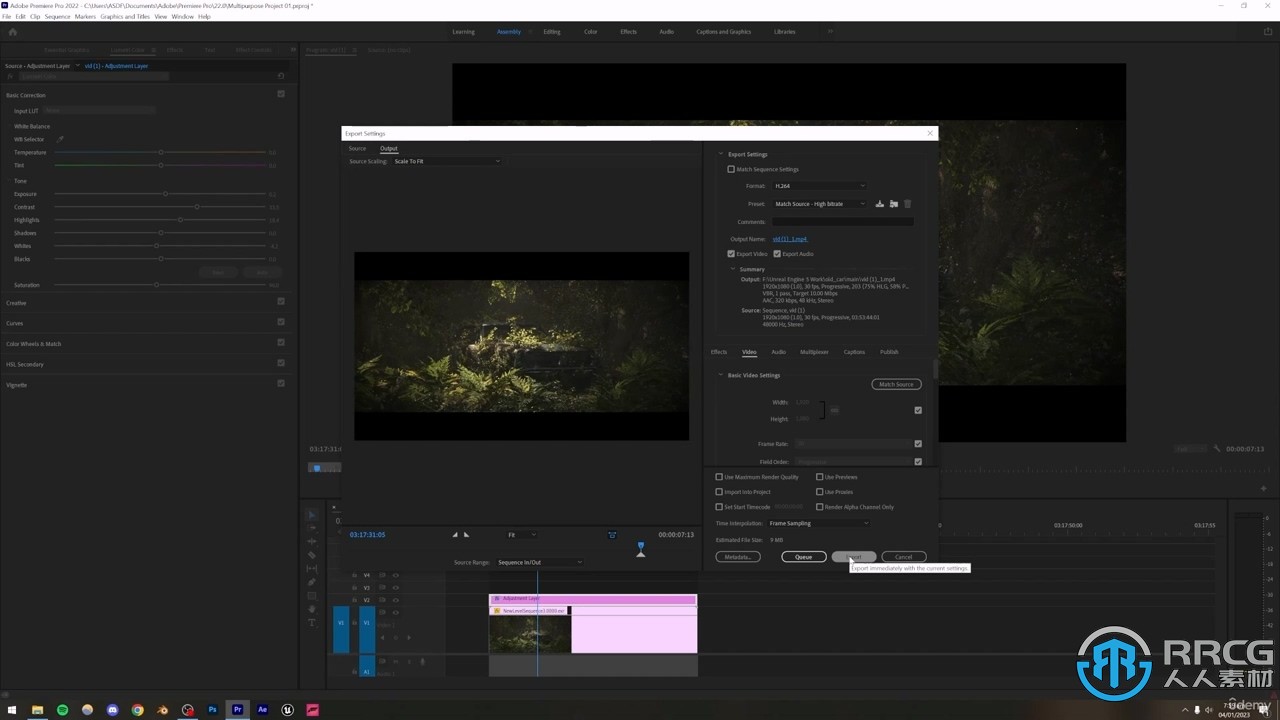Enable Use Maximum Render Quality
Screen dimensions: 1280x720
pos(719,477)
